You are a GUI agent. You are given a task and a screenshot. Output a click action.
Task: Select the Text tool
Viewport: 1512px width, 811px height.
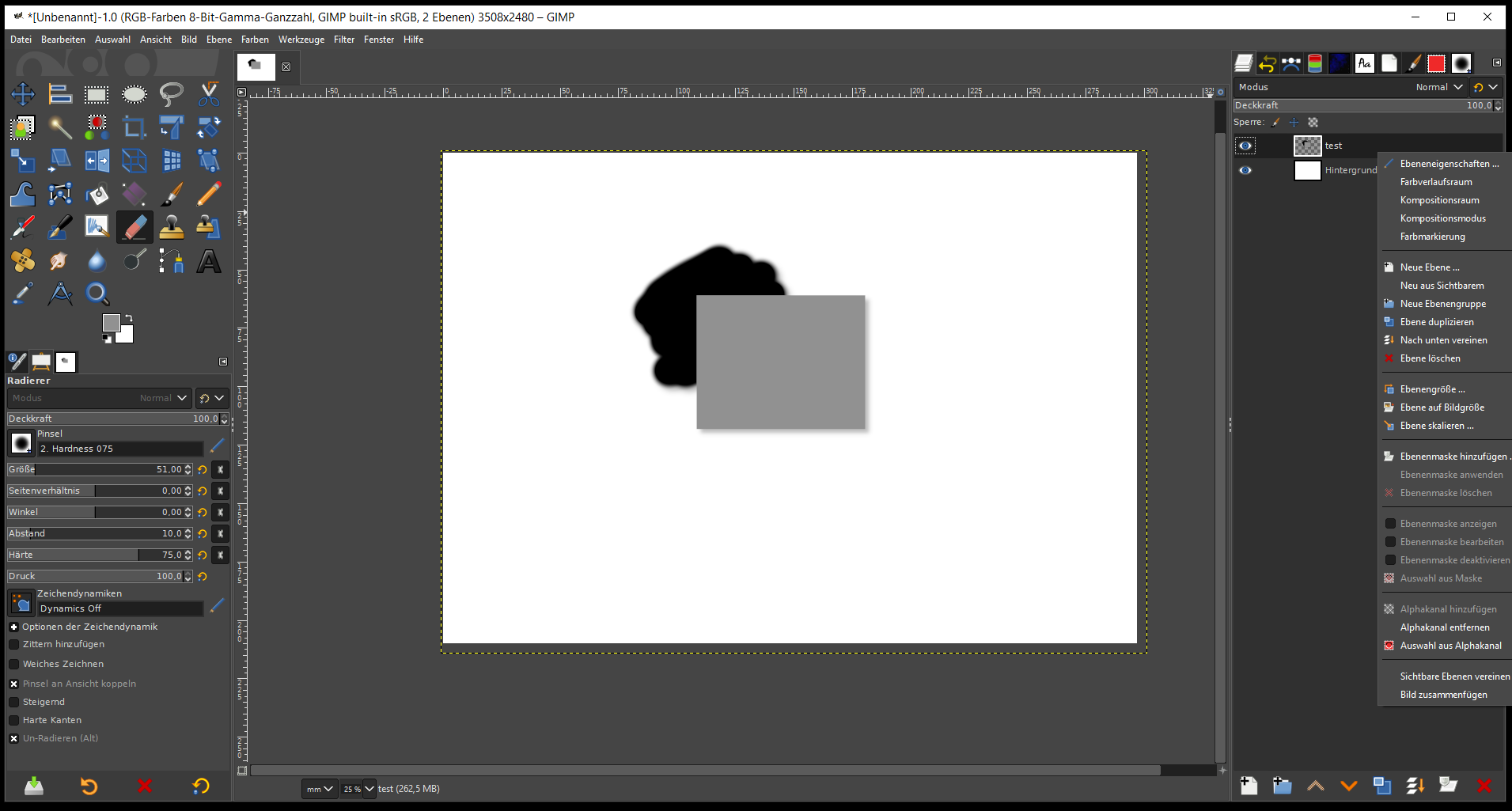(209, 261)
